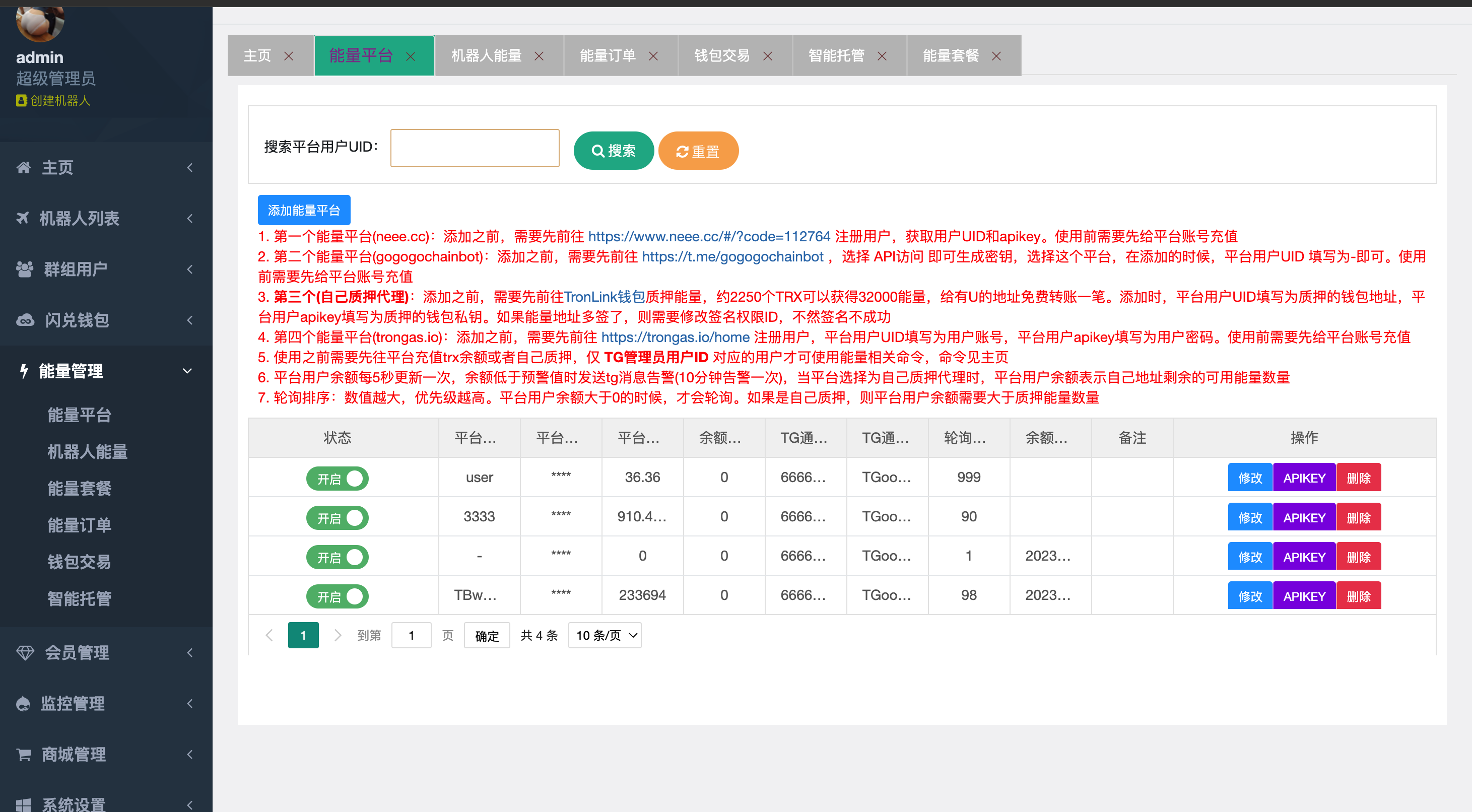Click the 监控管理 monitor icon
The width and height of the screenshot is (1472, 812).
[24, 703]
